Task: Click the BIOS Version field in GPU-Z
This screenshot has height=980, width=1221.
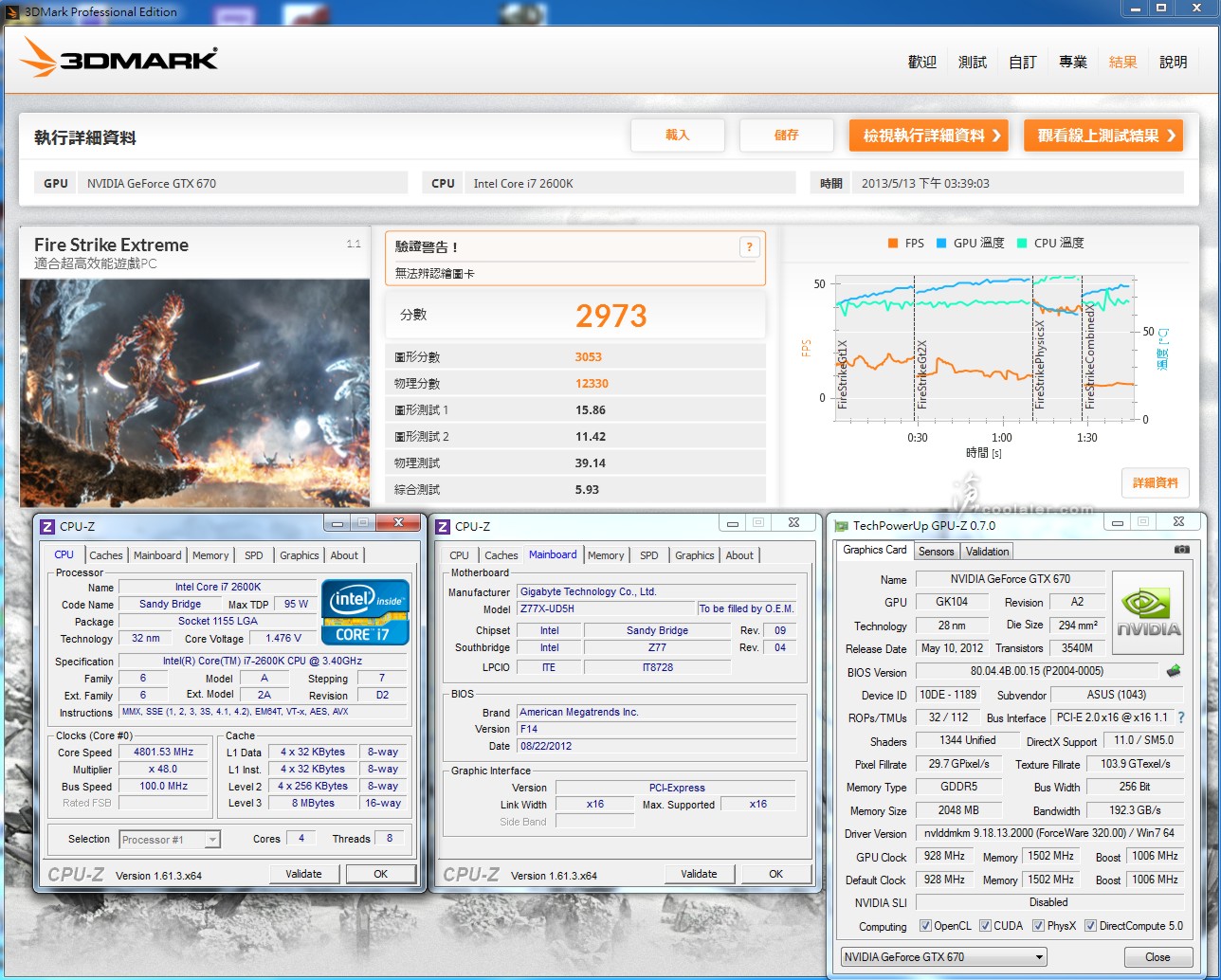Action: click(1036, 671)
